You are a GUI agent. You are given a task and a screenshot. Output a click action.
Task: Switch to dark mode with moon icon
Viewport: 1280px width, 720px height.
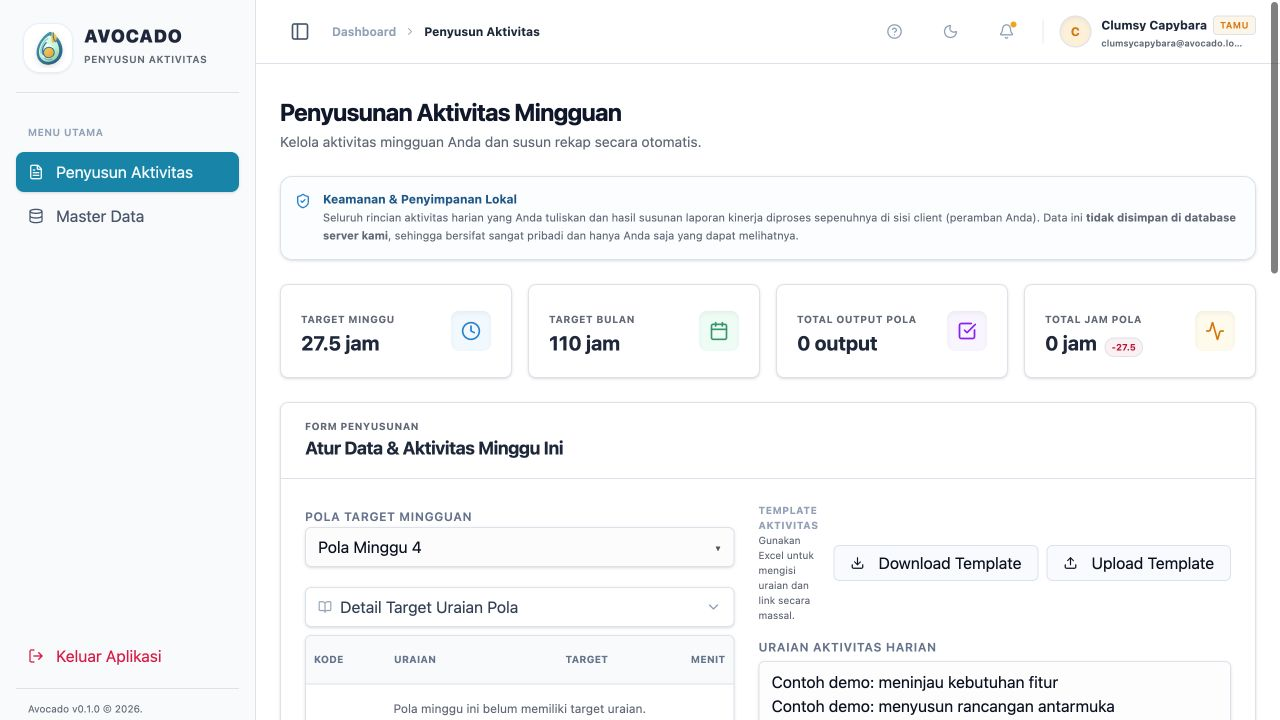(x=951, y=32)
